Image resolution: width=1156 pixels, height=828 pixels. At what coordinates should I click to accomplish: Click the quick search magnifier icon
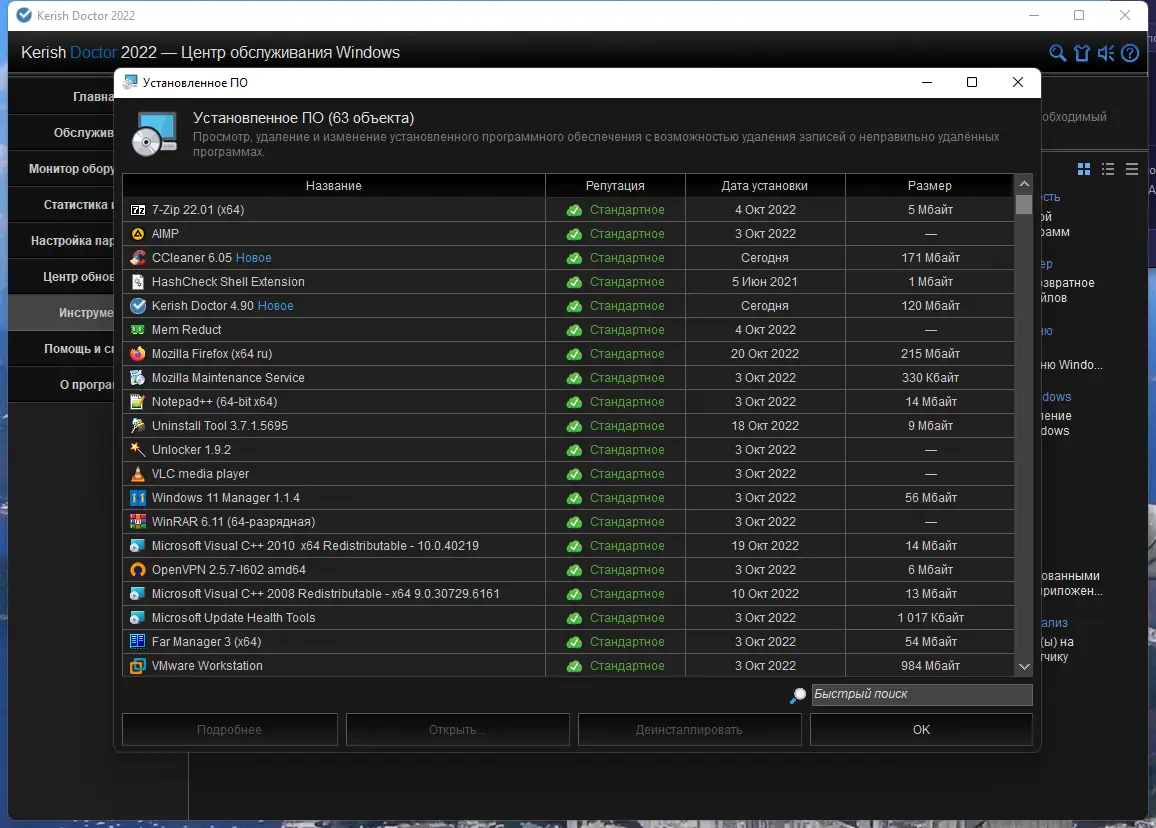tap(798, 695)
